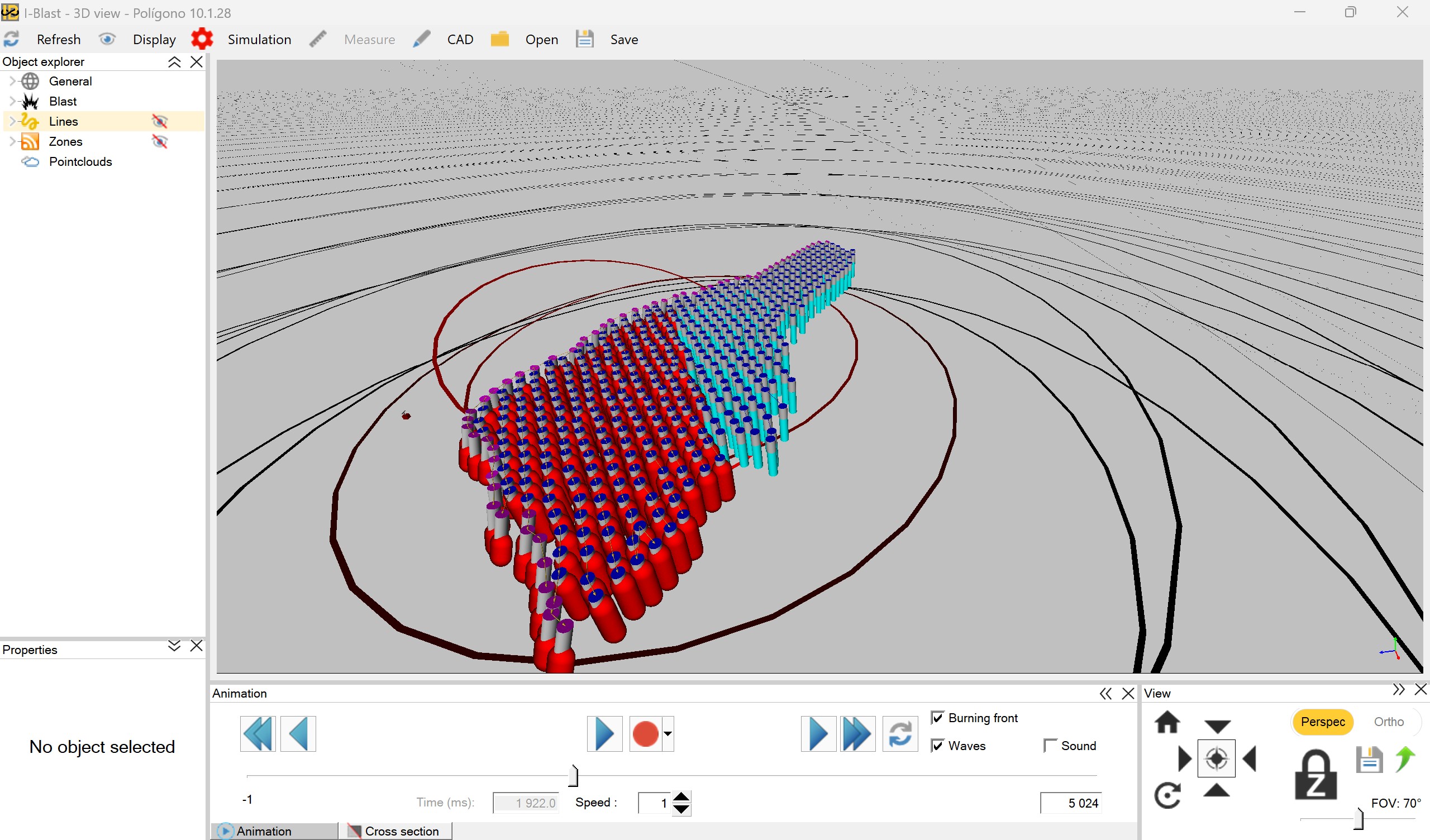Click the Refresh icon in the toolbar
1430x840 pixels.
[x=11, y=39]
